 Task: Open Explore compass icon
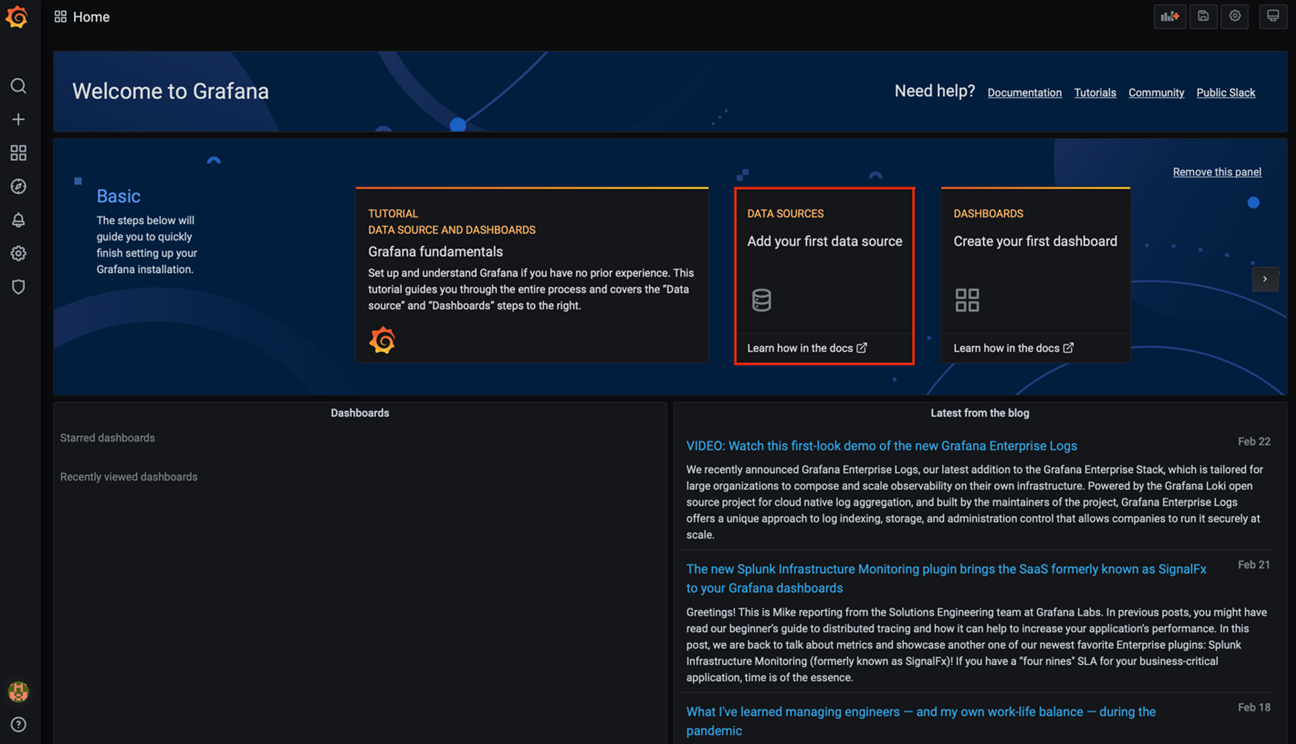[x=18, y=186]
